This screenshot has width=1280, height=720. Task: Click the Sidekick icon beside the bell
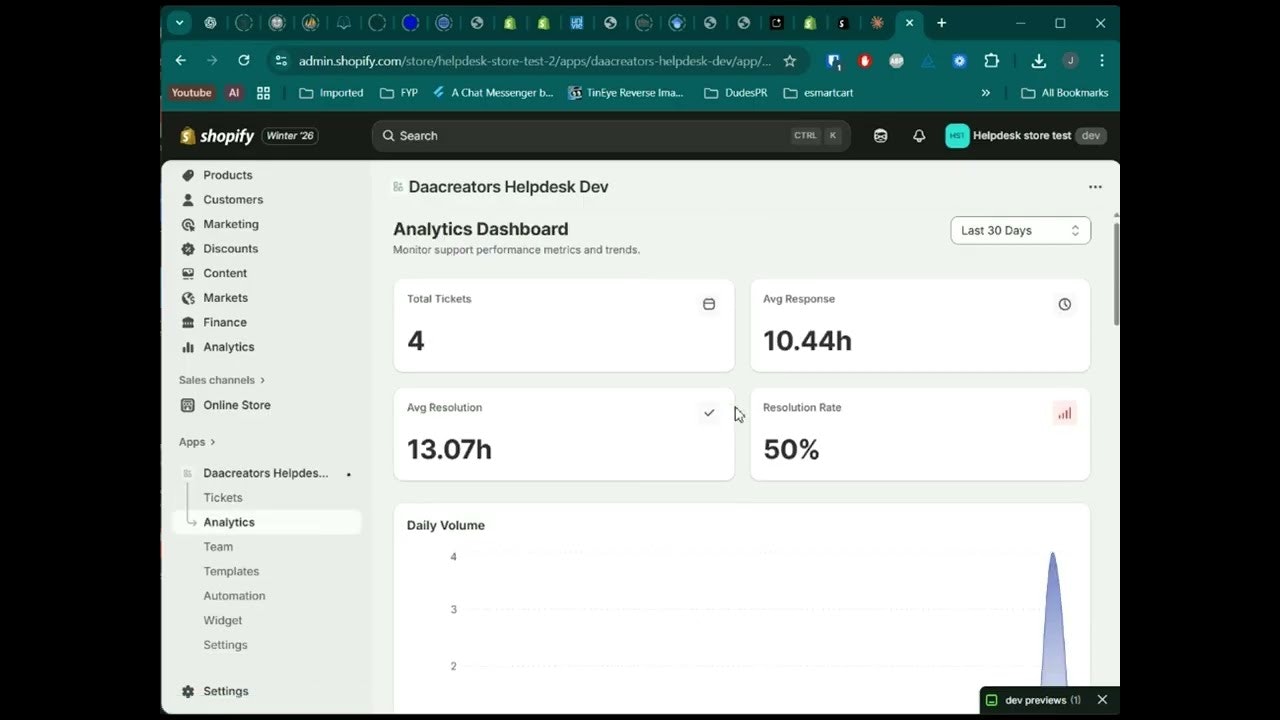(880, 136)
